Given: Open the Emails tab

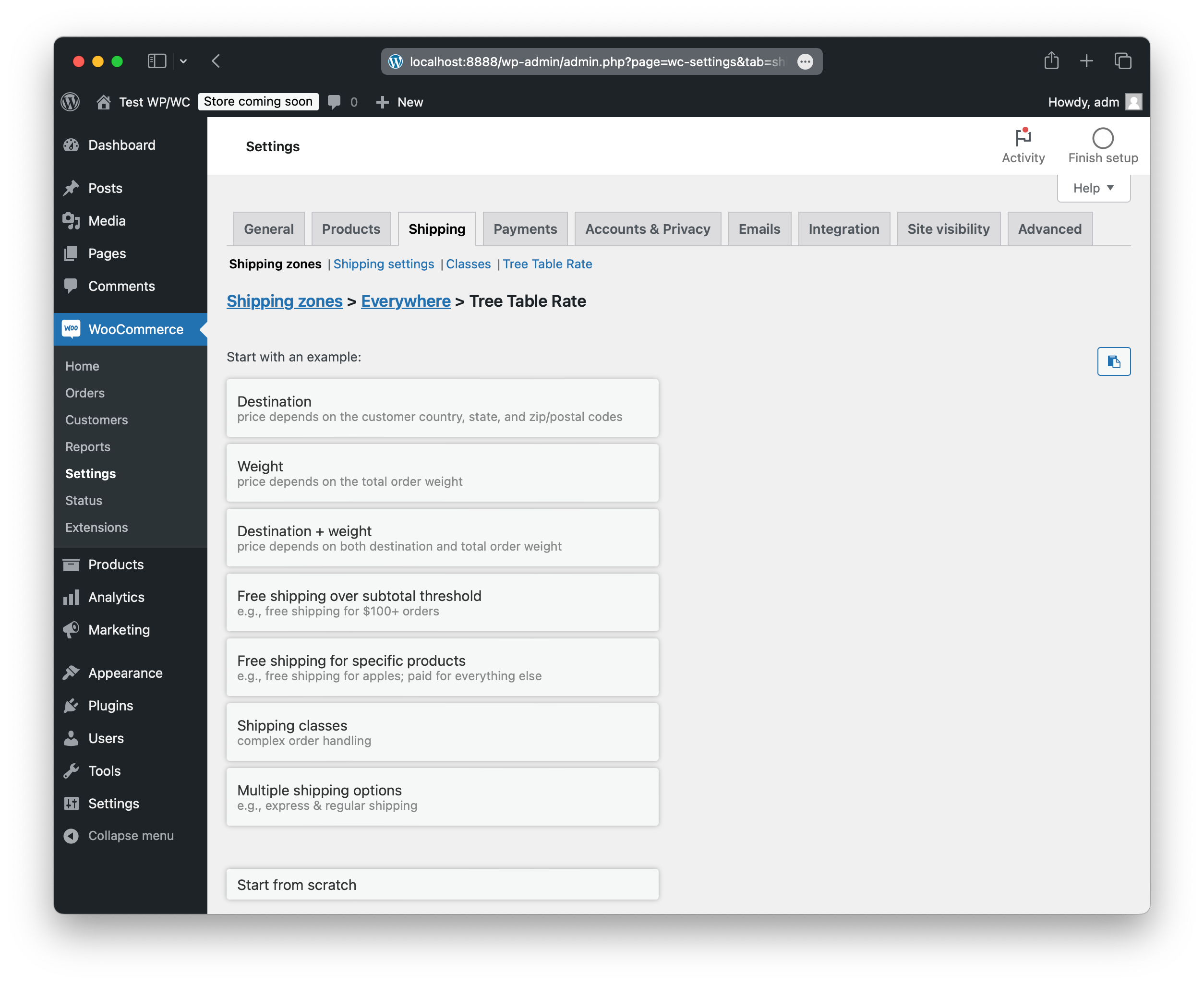Looking at the screenshot, I should pos(760,228).
